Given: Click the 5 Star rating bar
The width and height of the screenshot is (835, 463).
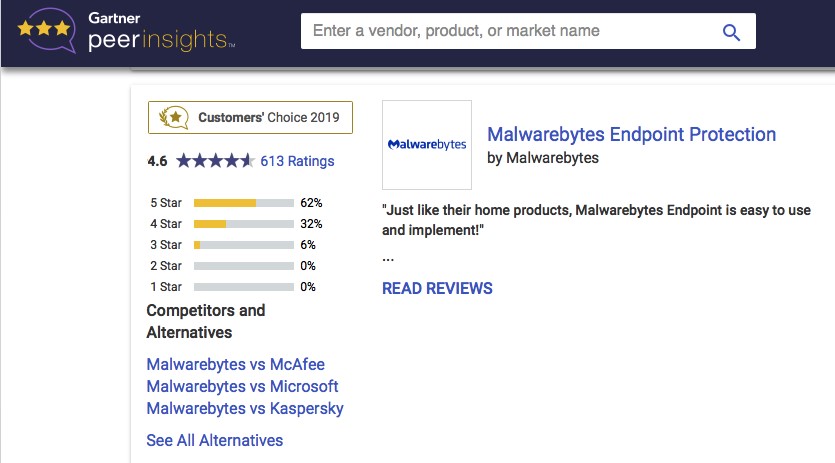Looking at the screenshot, I should point(243,203).
